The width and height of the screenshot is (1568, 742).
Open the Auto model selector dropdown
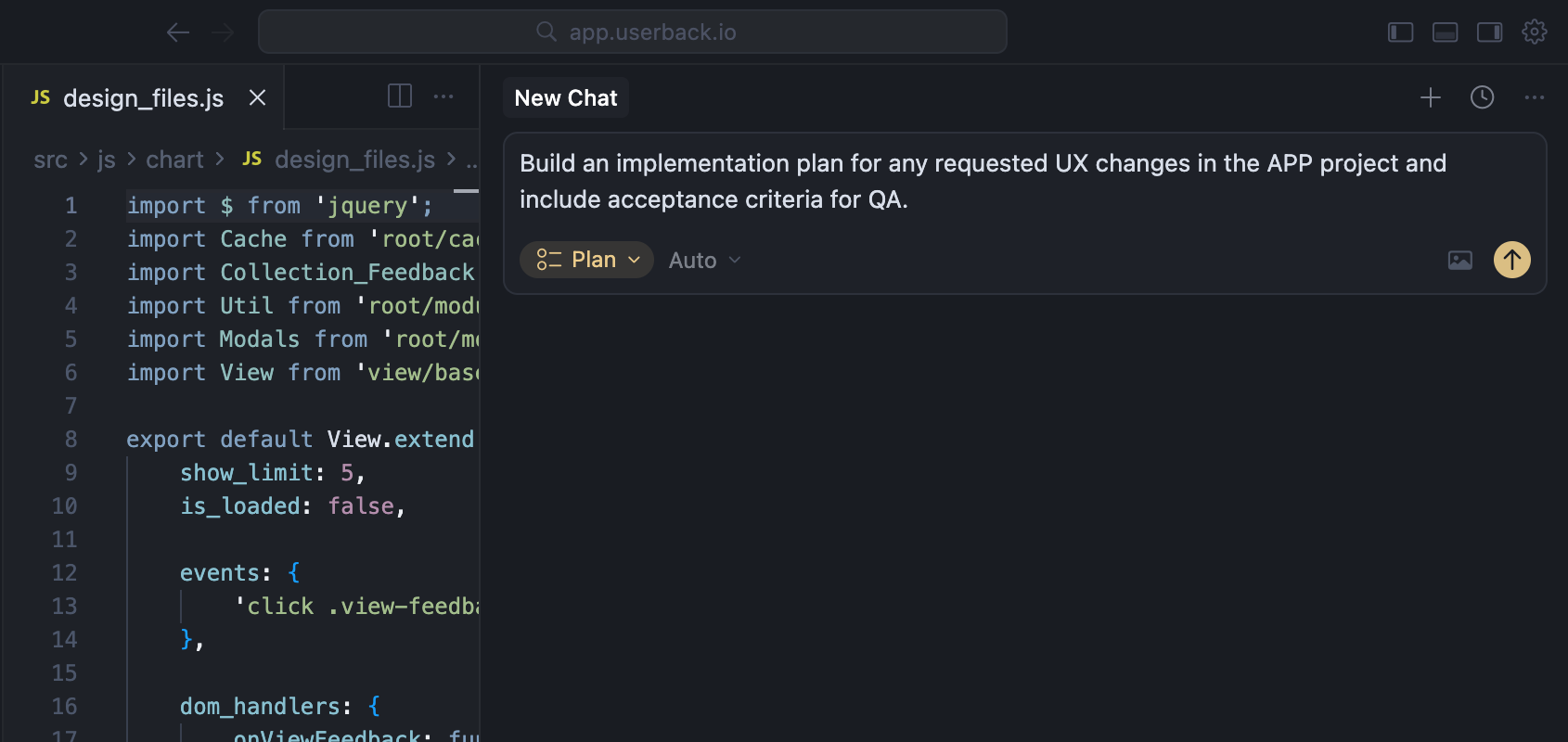coord(703,260)
